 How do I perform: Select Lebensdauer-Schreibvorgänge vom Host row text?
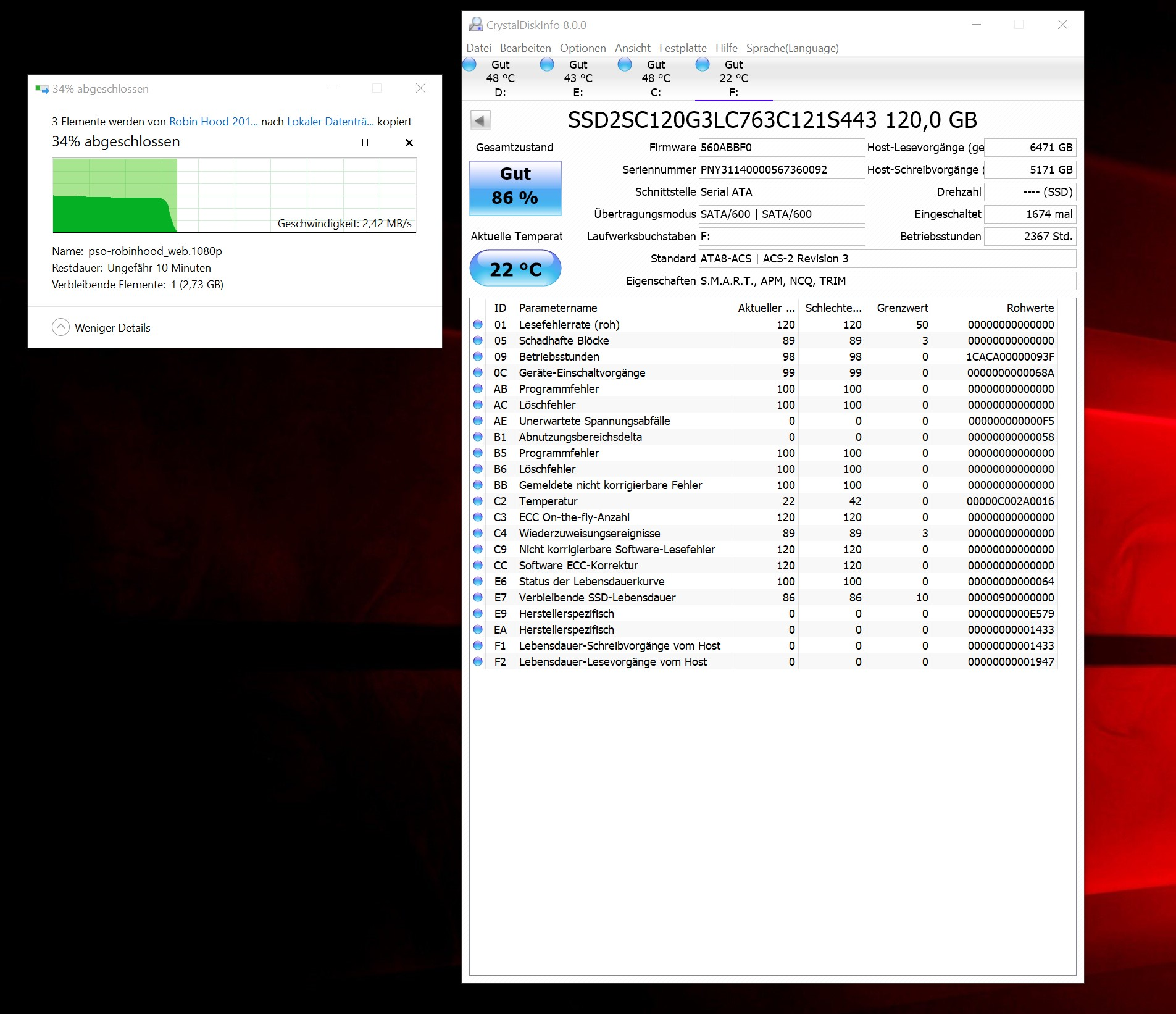(x=619, y=646)
